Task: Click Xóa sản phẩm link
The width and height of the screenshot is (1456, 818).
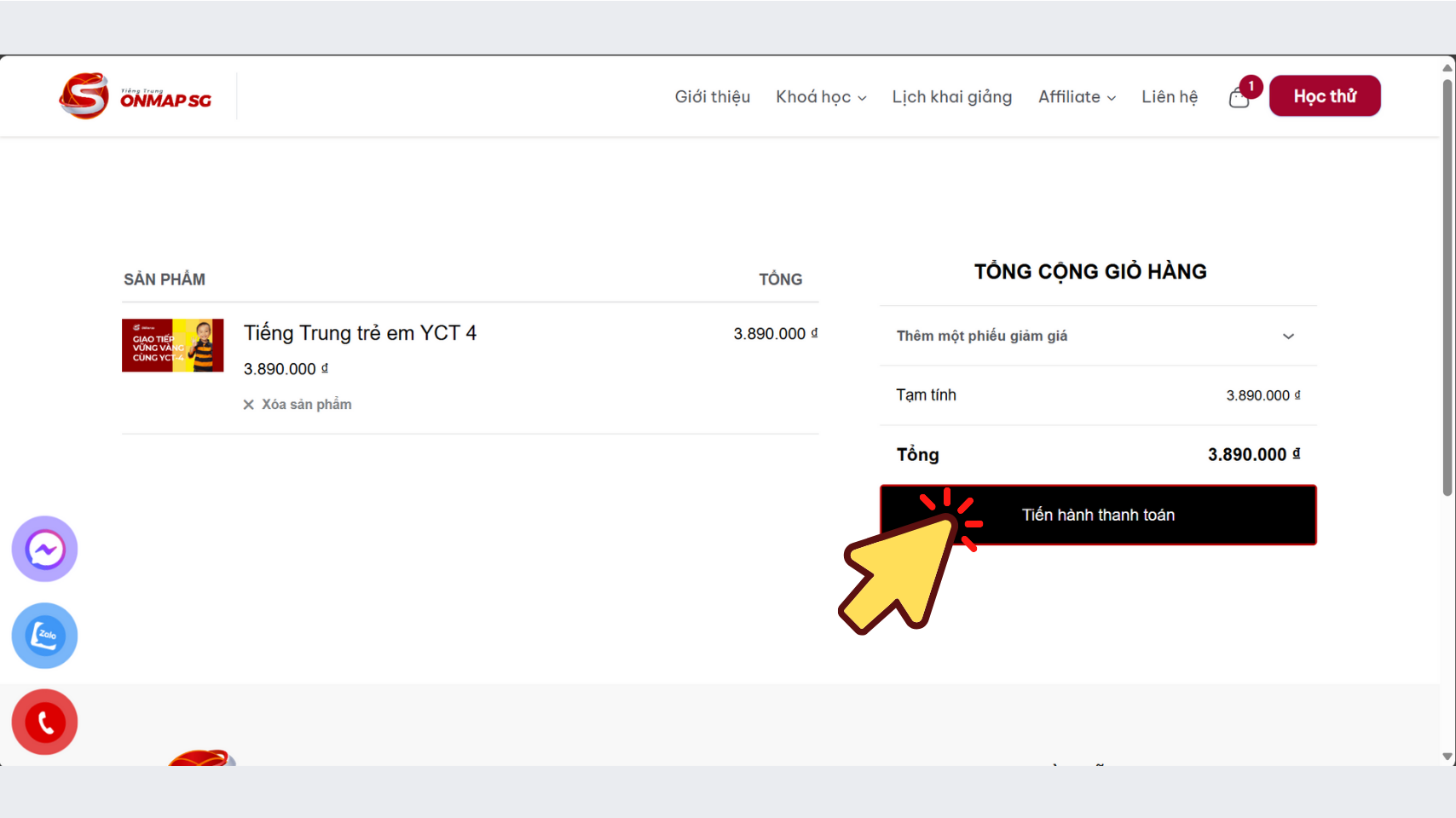Action: 306,405
